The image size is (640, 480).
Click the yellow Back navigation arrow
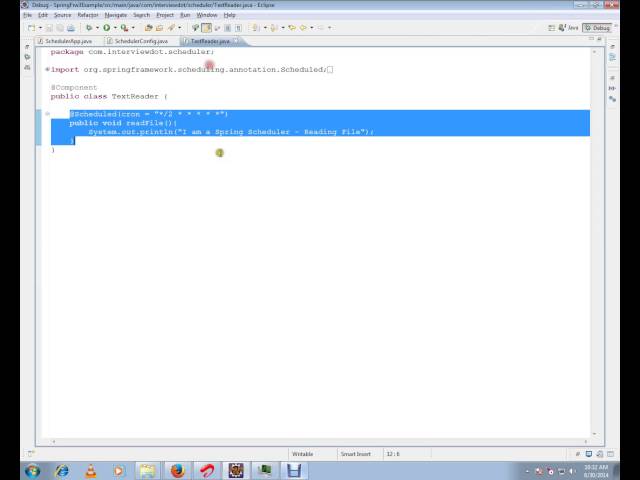click(303, 28)
